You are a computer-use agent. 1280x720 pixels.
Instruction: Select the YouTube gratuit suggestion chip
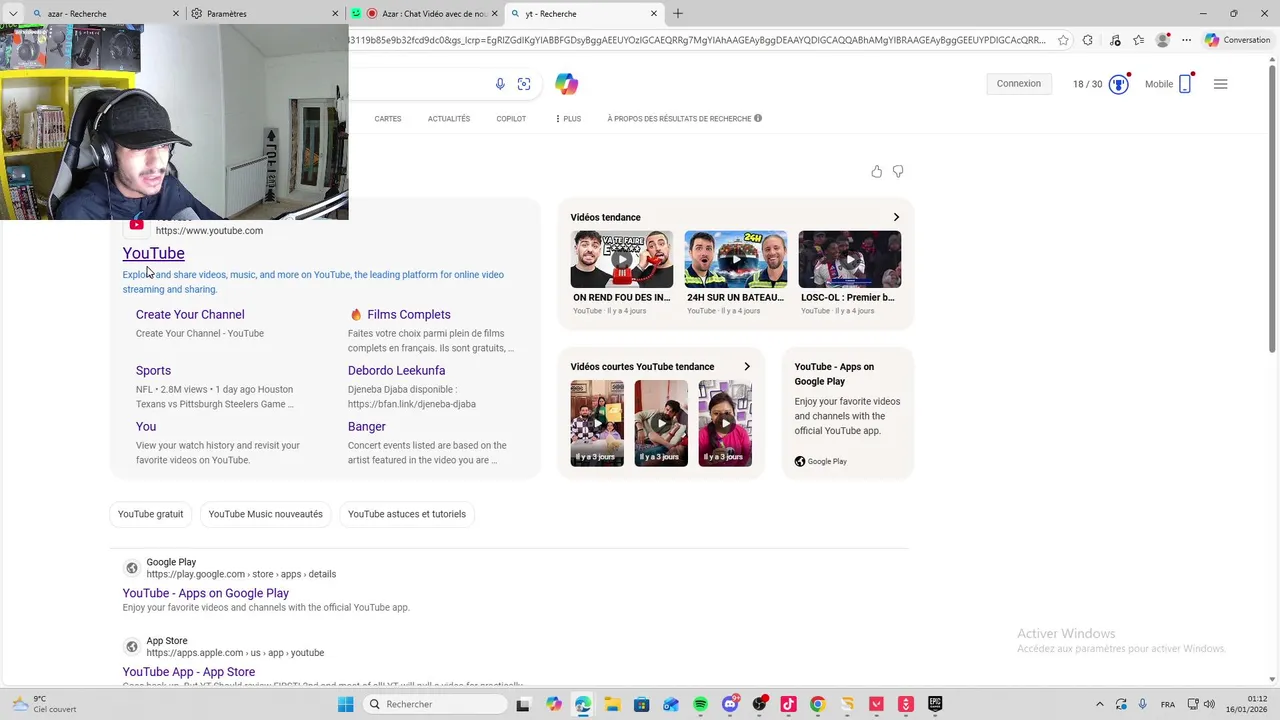[151, 514]
